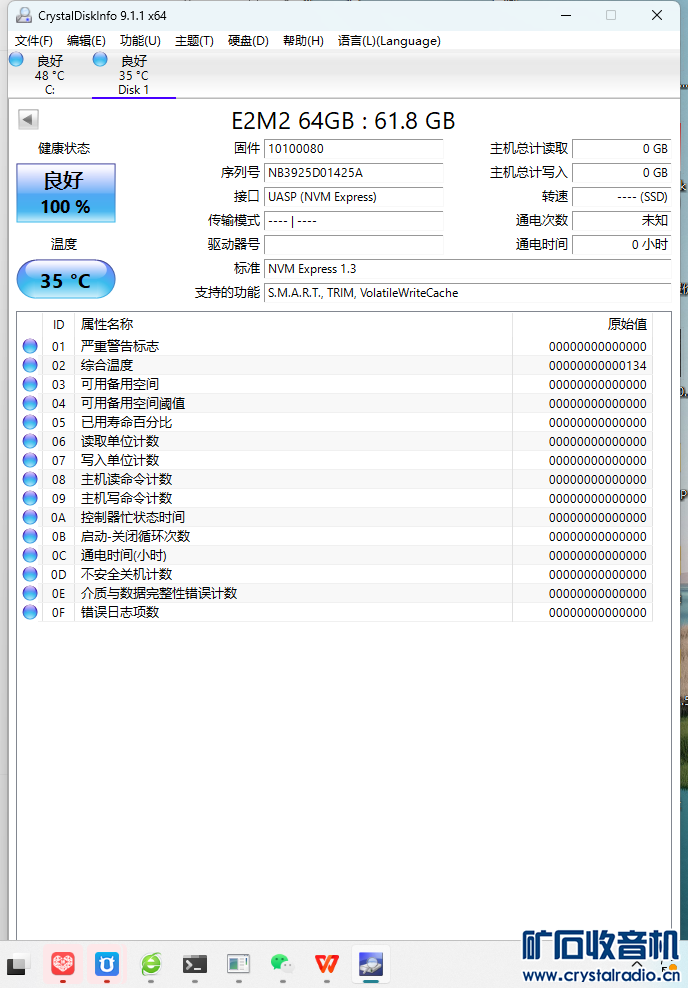The image size is (688, 988).
Task: Click the 35 °C temperature button
Action: 66,280
